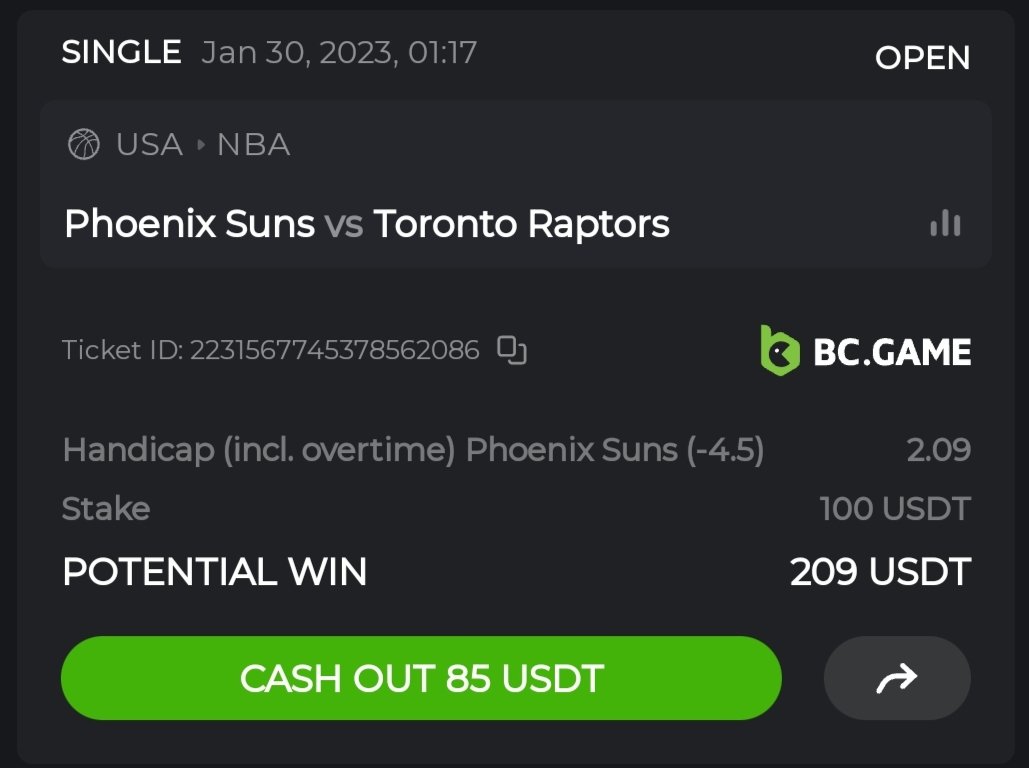
Task: Click the 100 USDT stake amount
Action: (895, 509)
